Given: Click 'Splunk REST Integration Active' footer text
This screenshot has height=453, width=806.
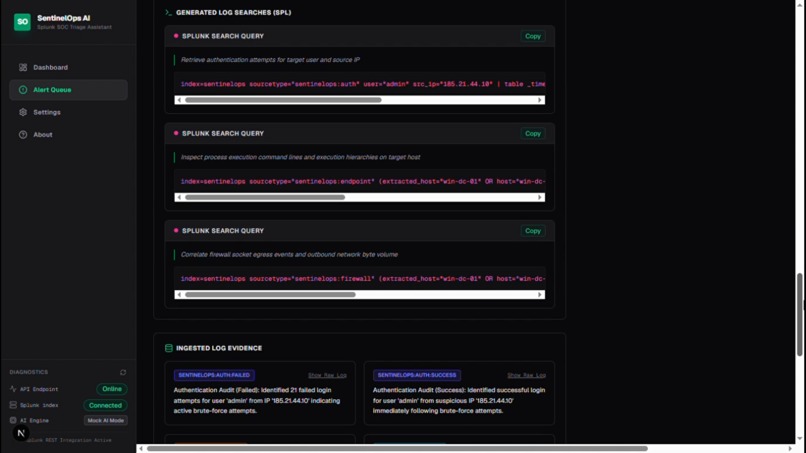Looking at the screenshot, I should (68, 441).
